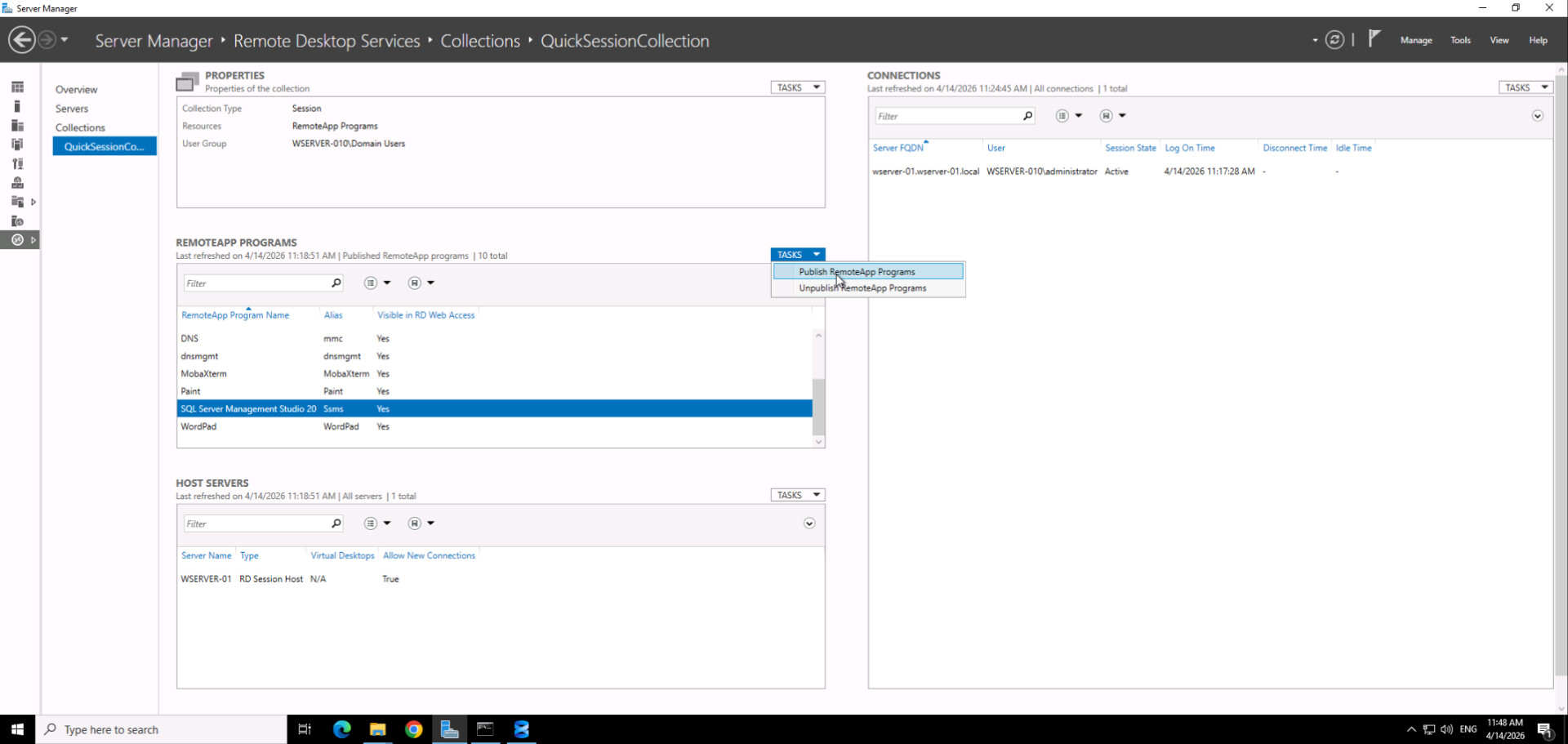Click the Server Manager refresh icon
The width and height of the screenshot is (1568, 744).
[1334, 40]
